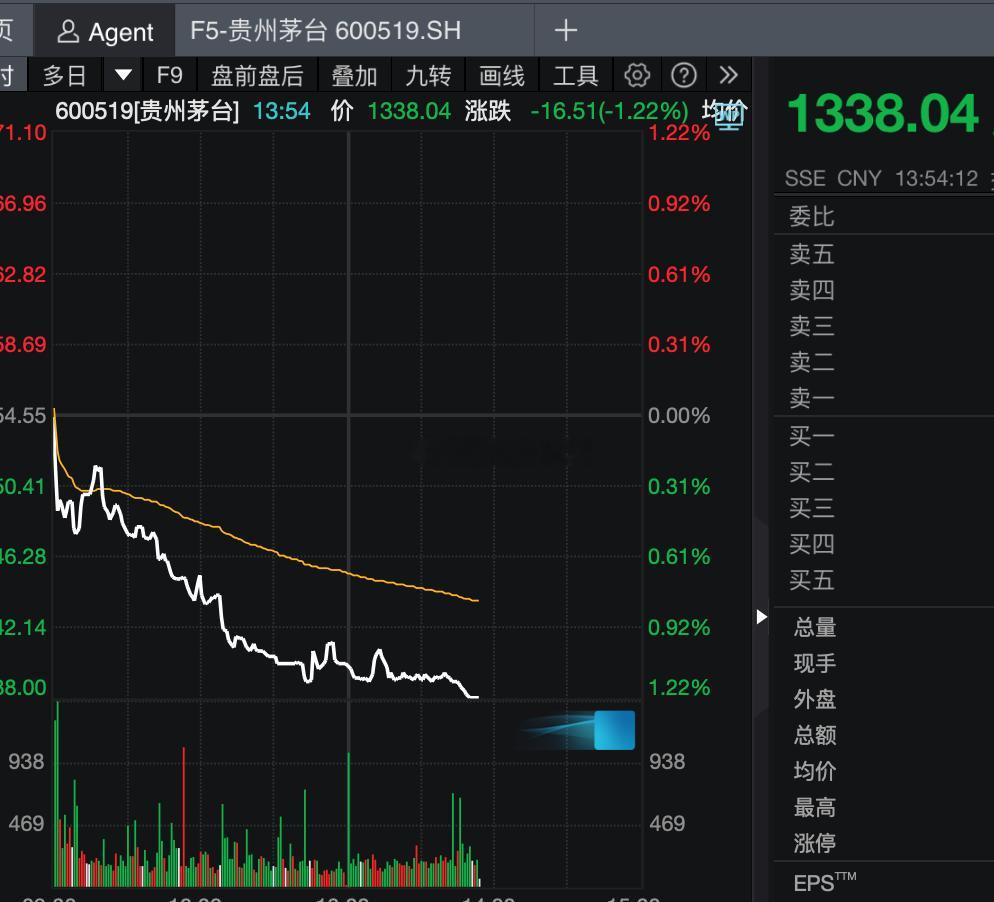Screen dimensions: 994x902
Task: Click 涨停 limit-up label
Action: 815,843
